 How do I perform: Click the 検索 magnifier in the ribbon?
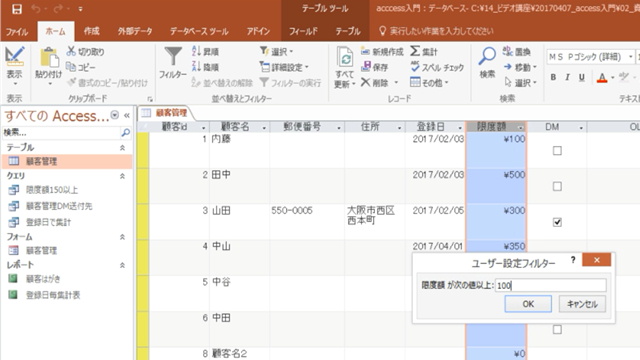pyautogui.click(x=487, y=56)
